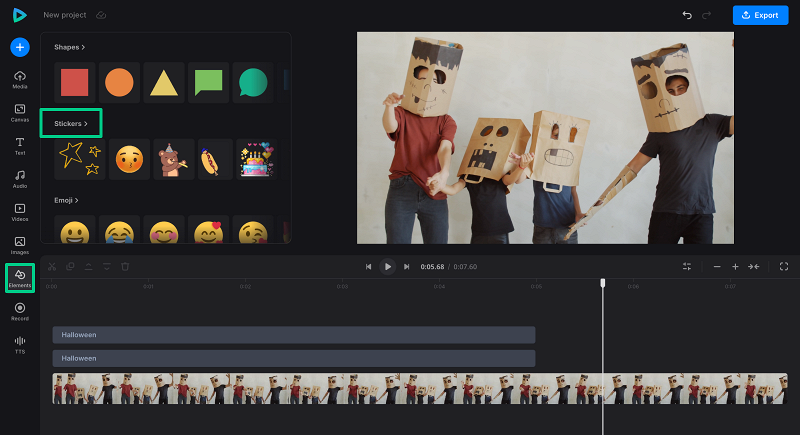Add the winking kiss emoji
Image resolution: width=800 pixels, height=435 pixels.
253,229
